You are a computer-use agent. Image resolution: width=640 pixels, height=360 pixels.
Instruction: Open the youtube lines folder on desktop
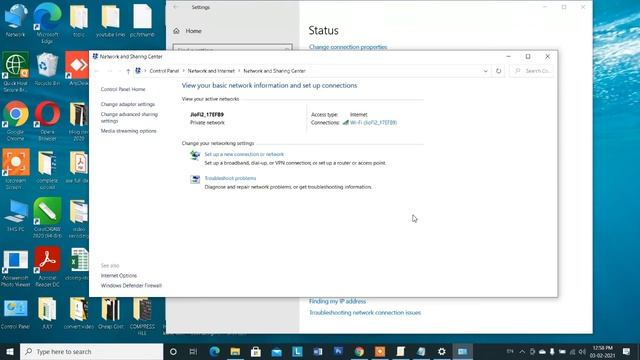pyautogui.click(x=111, y=20)
